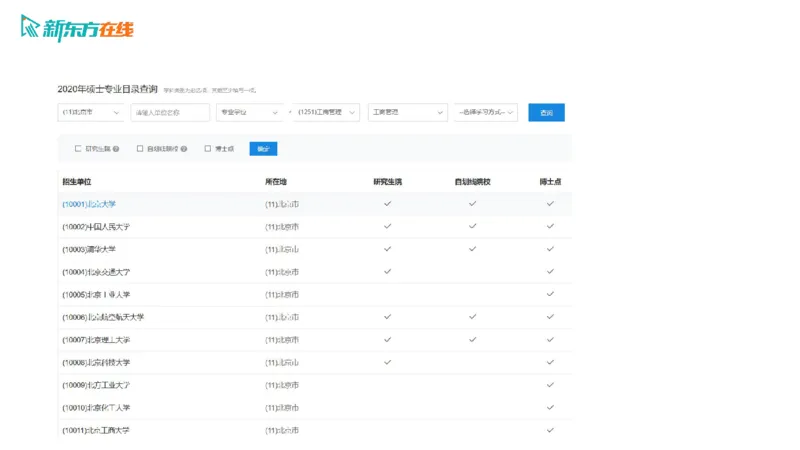Click 研究生院 checkmark in 北京交通大学 row
The width and height of the screenshot is (800, 450).
point(388,271)
